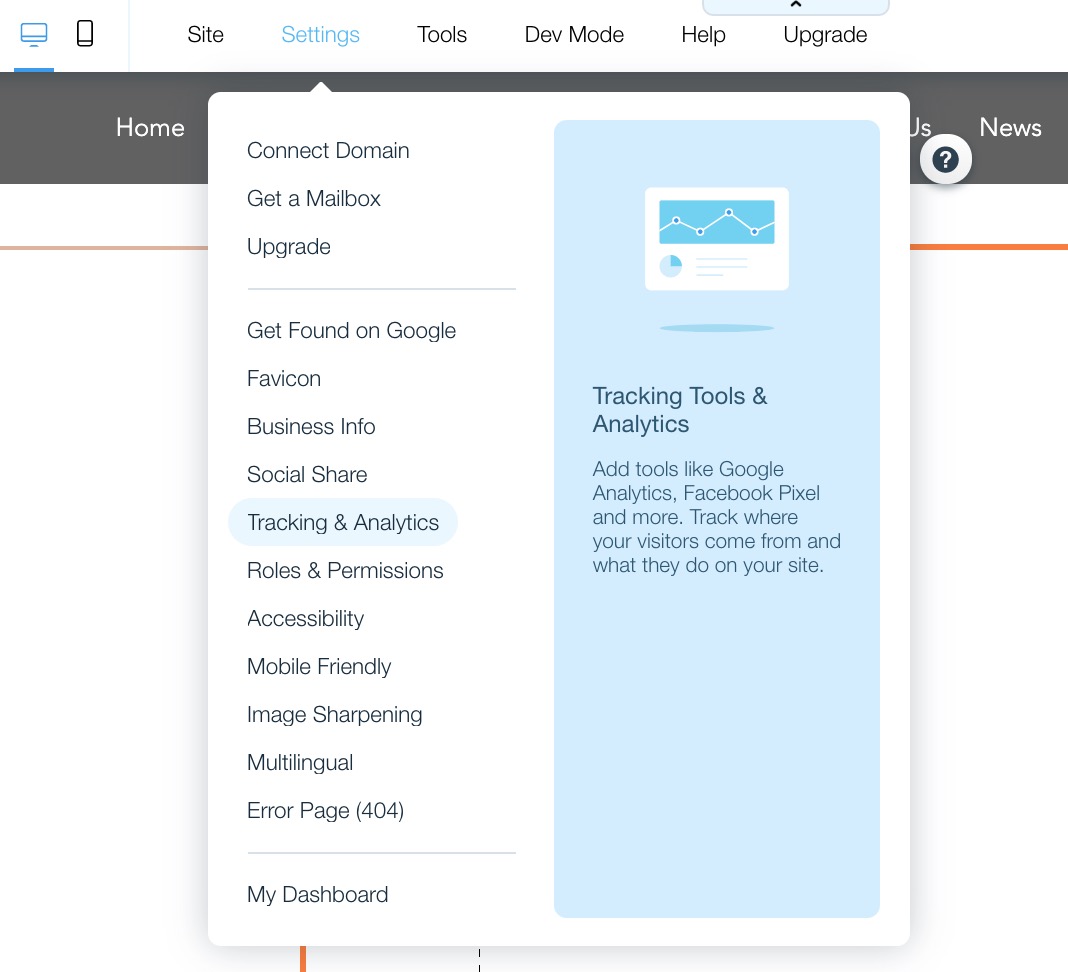
Task: Select Connect Domain from Settings menu
Action: click(x=328, y=151)
